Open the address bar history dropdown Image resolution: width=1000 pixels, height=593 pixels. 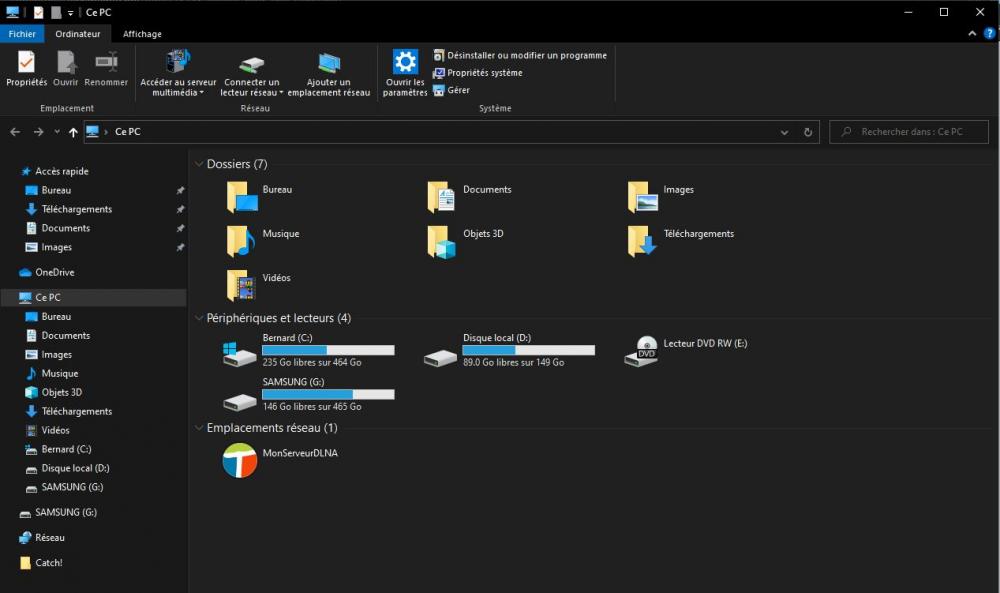(784, 132)
